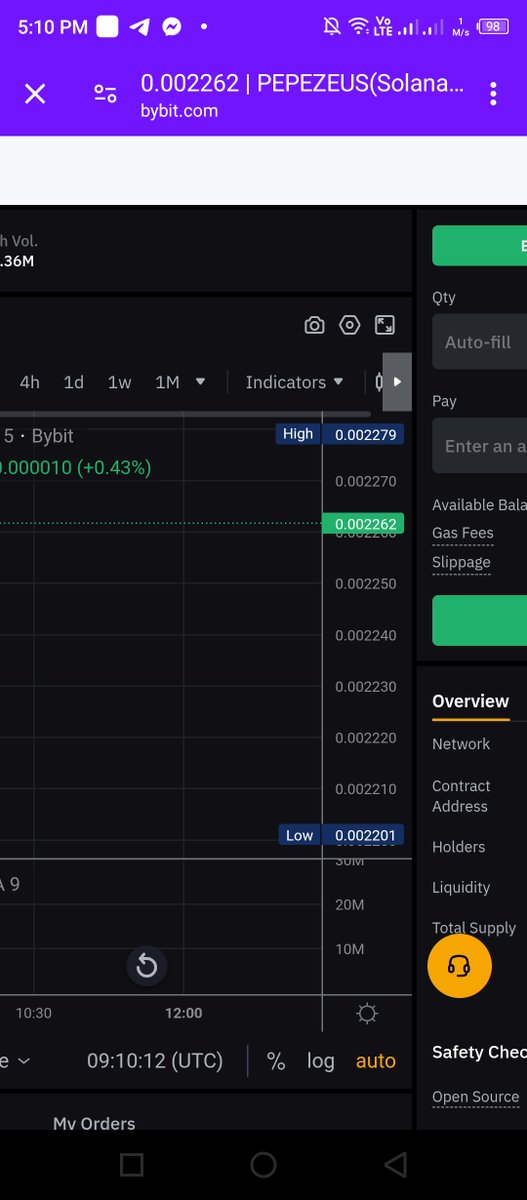Select the 1d timeframe

(74, 382)
